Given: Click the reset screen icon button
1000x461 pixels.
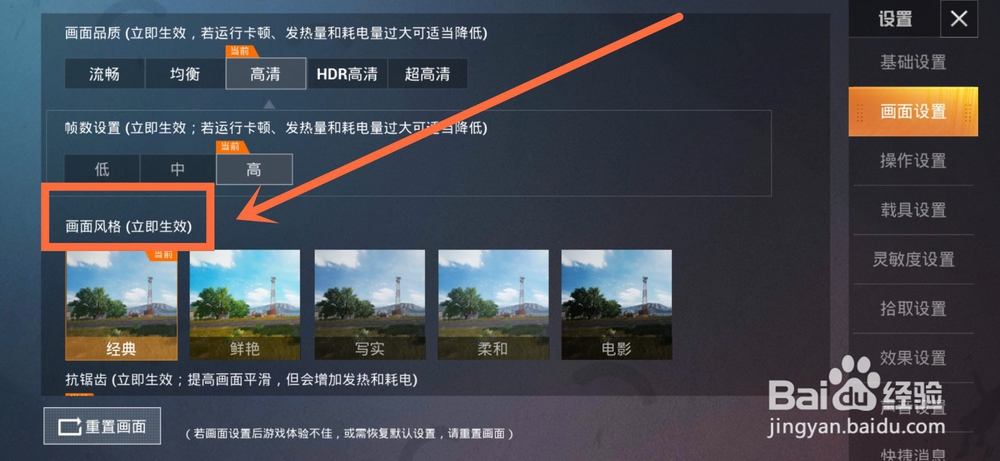Looking at the screenshot, I should click(102, 426).
